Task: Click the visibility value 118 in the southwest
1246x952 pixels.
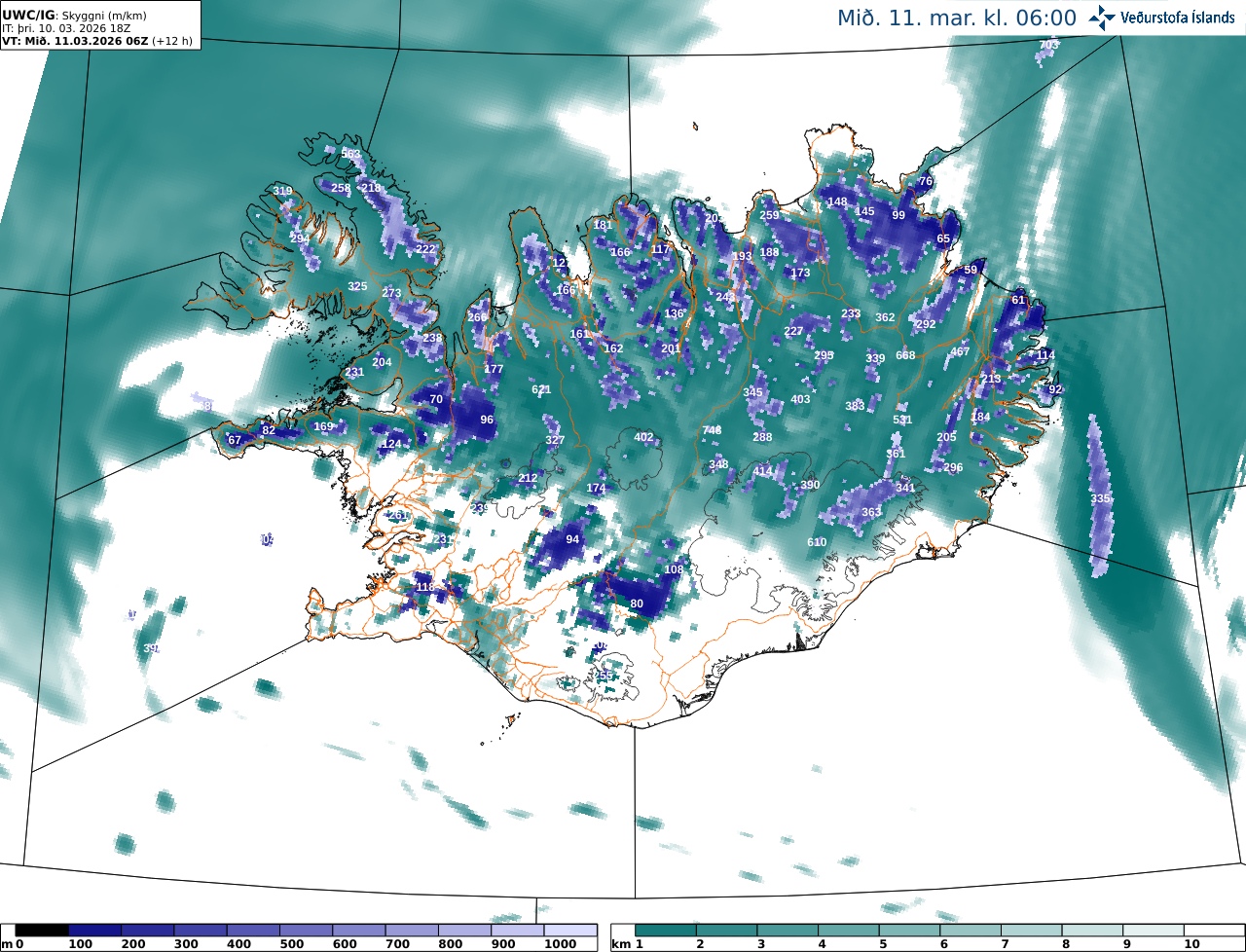Action: [x=425, y=587]
